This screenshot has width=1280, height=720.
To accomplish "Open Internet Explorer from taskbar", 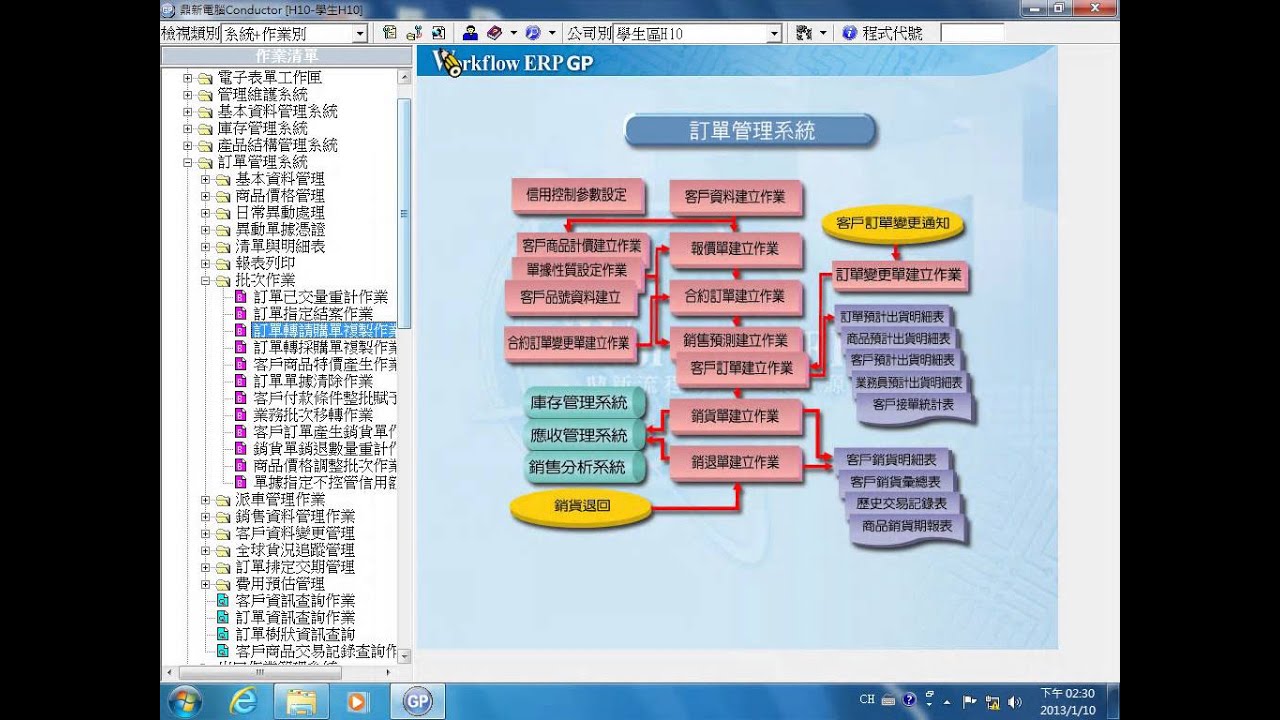I will tap(243, 701).
